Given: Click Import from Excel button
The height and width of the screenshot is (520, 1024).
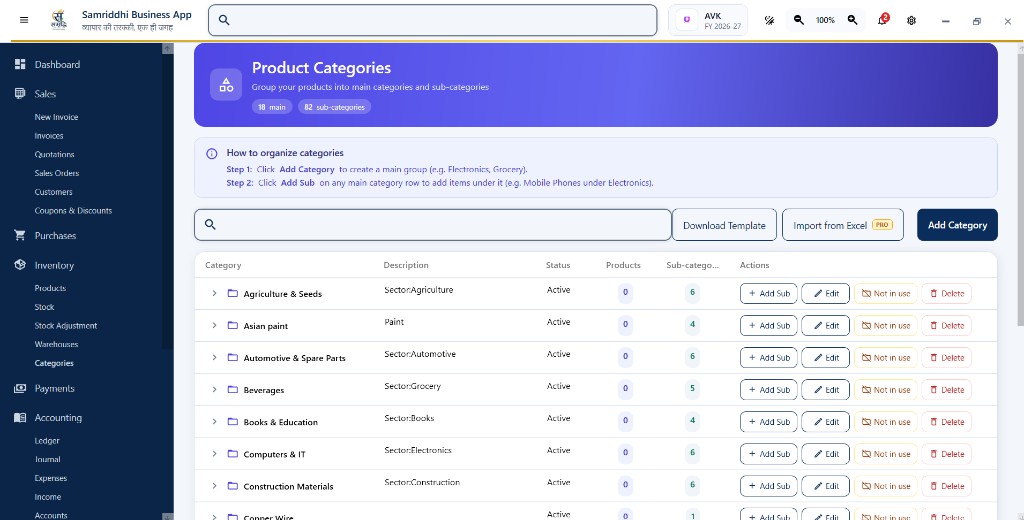Looking at the screenshot, I should pyautogui.click(x=842, y=225).
